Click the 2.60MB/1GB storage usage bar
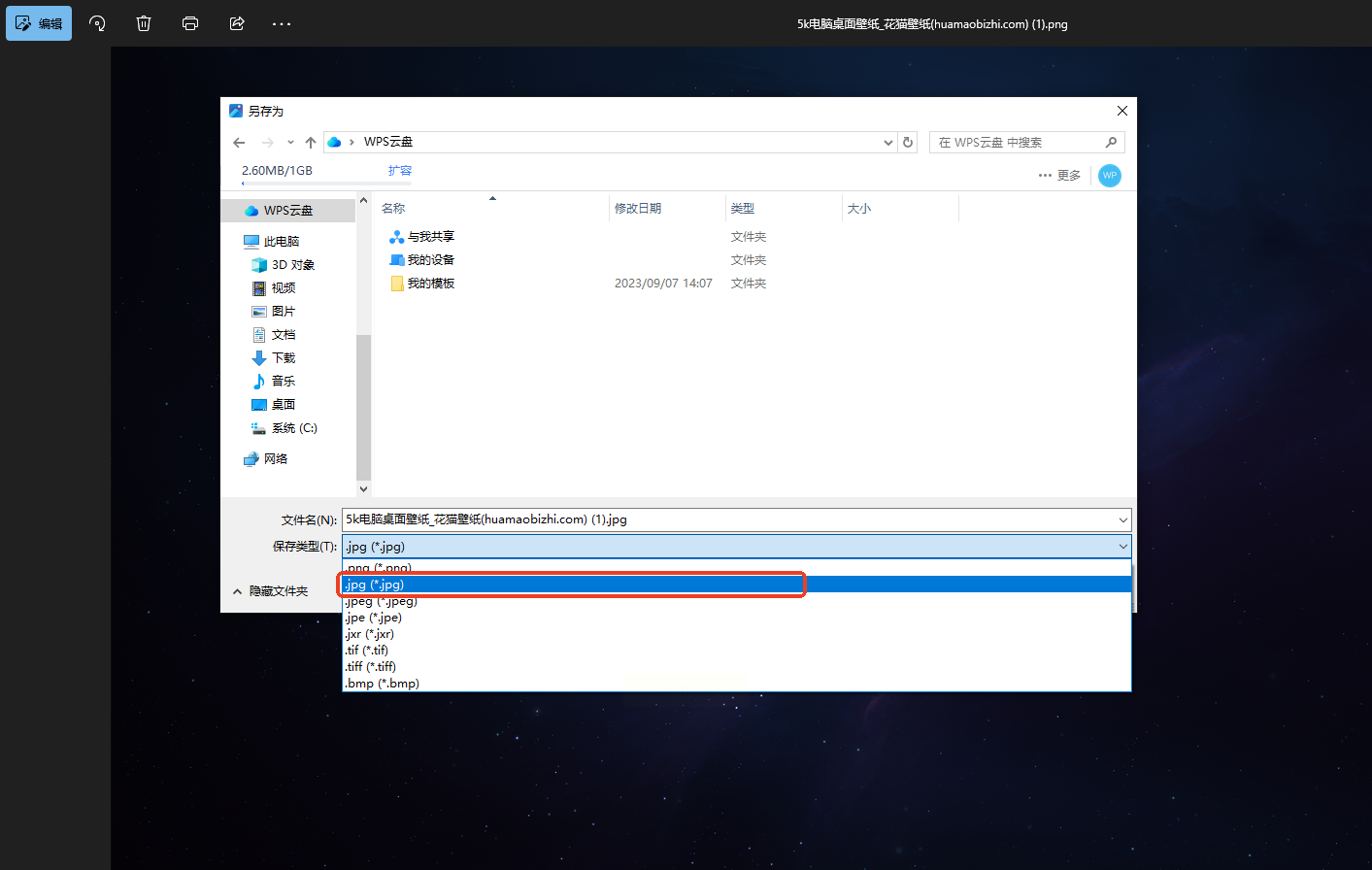 pyautogui.click(x=326, y=183)
